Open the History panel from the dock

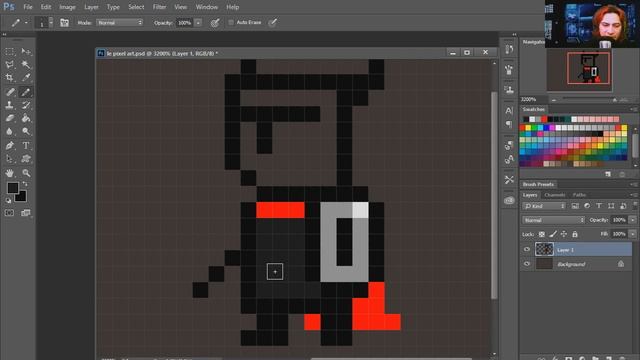pyautogui.click(x=509, y=49)
